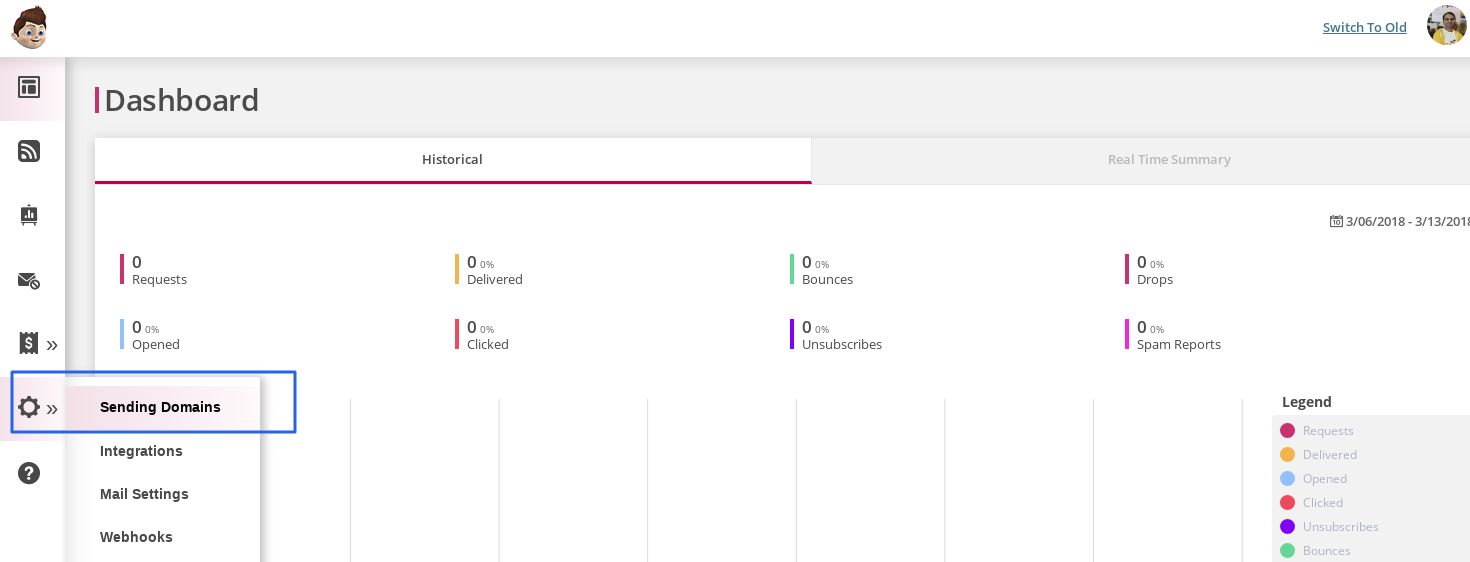Open Webhooks from settings submenu

point(136,537)
